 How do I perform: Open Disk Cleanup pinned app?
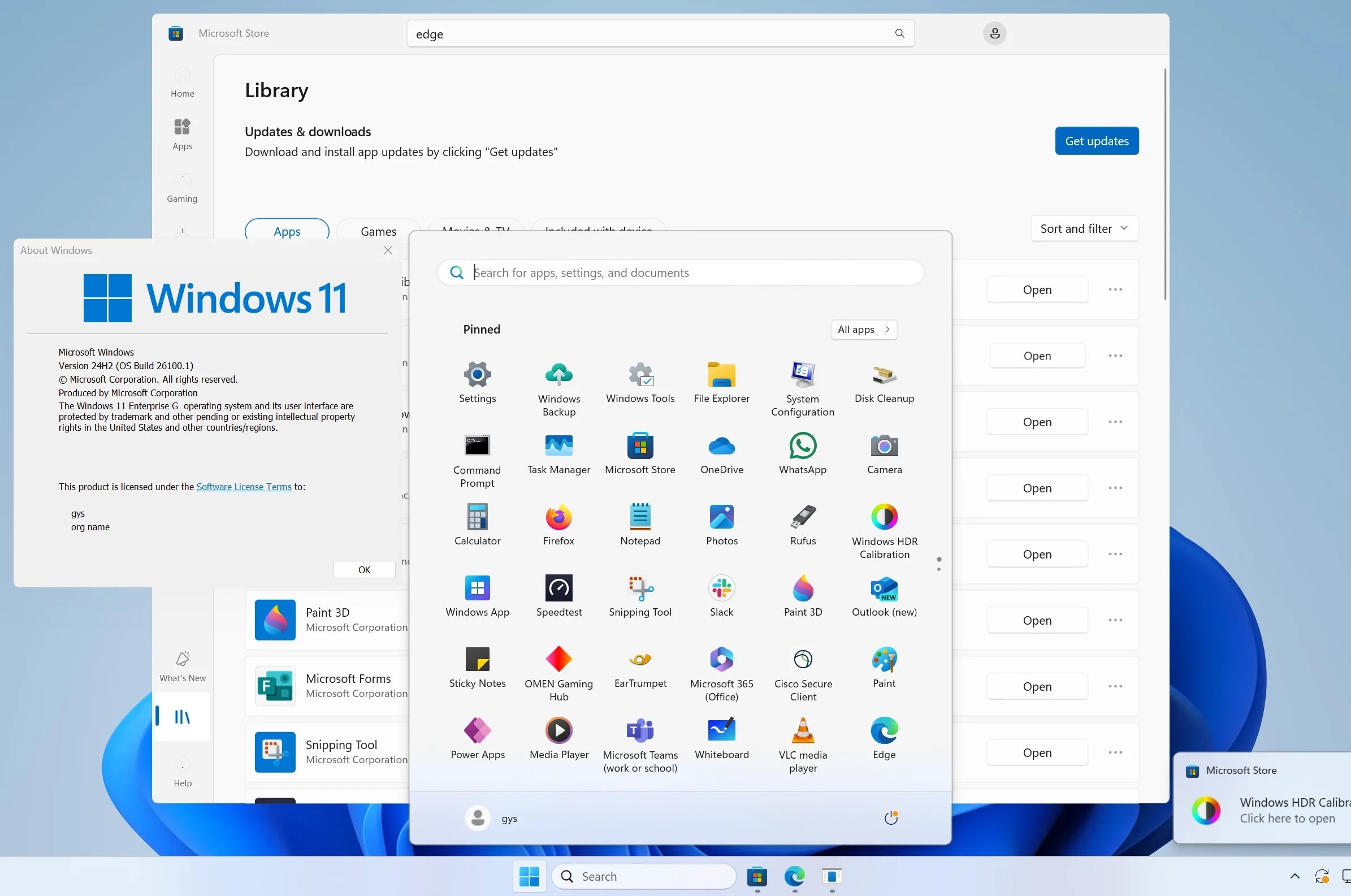(x=884, y=382)
